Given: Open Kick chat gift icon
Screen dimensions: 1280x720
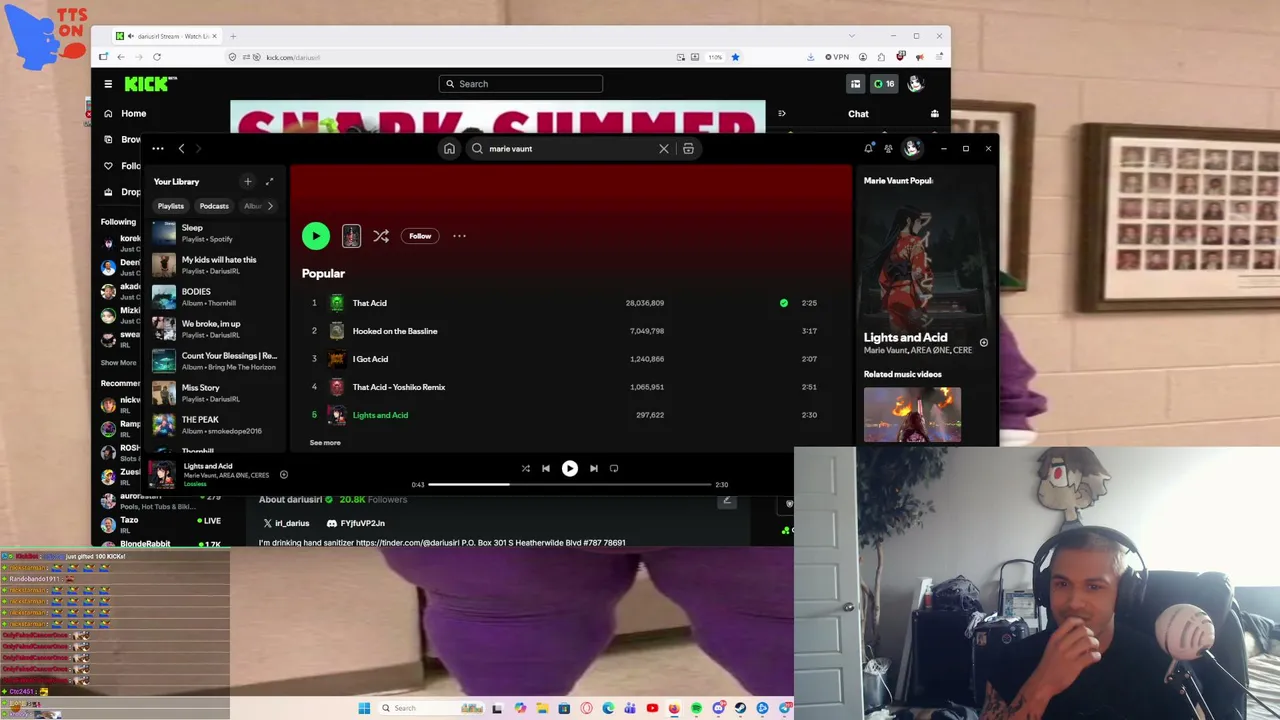Looking at the screenshot, I should coord(935,114).
